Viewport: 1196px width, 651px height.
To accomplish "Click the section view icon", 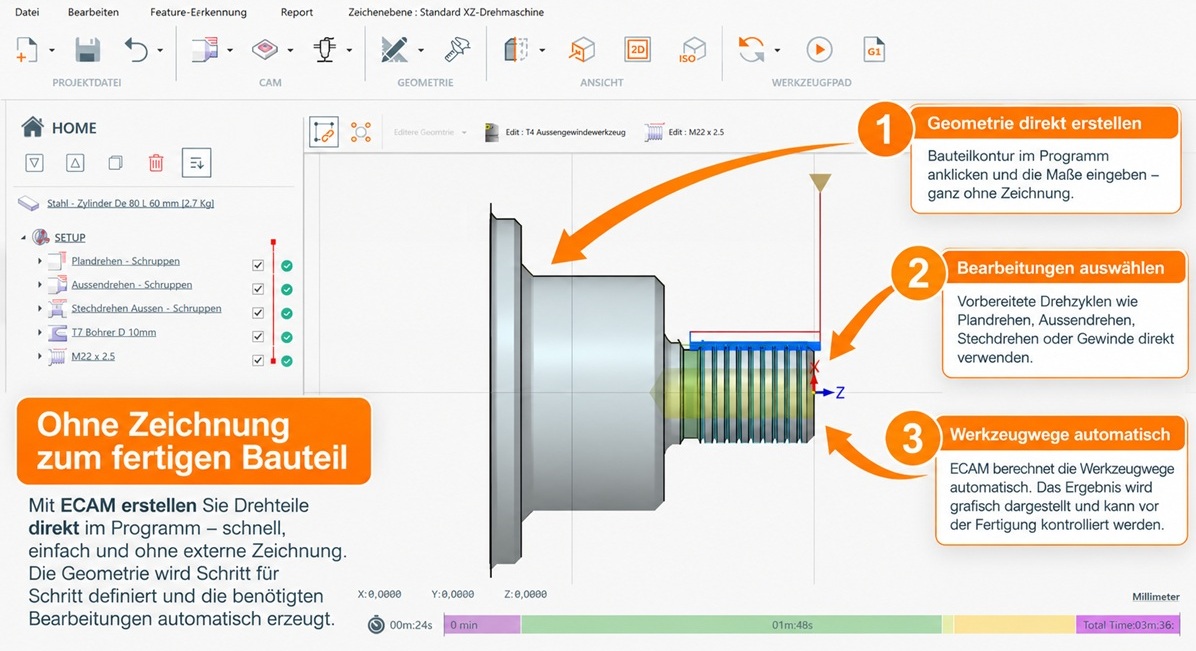I will 516,50.
